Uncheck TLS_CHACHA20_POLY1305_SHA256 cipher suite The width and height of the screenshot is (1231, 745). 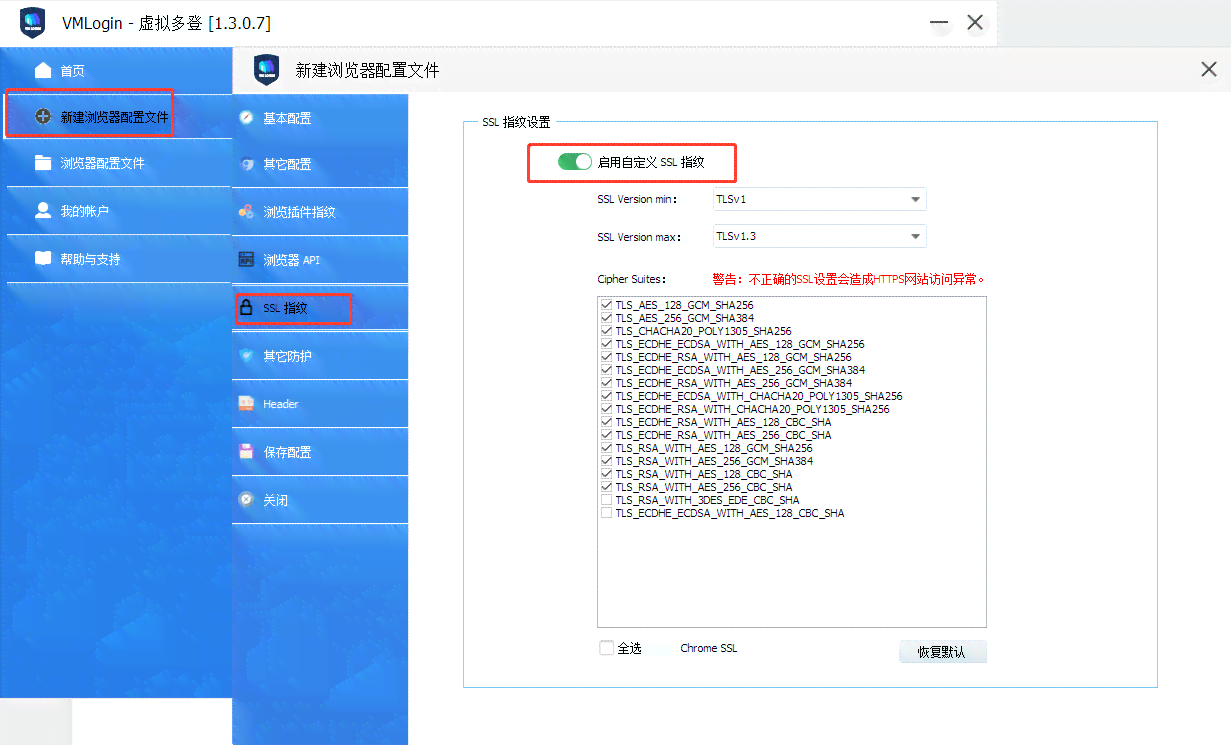click(606, 330)
